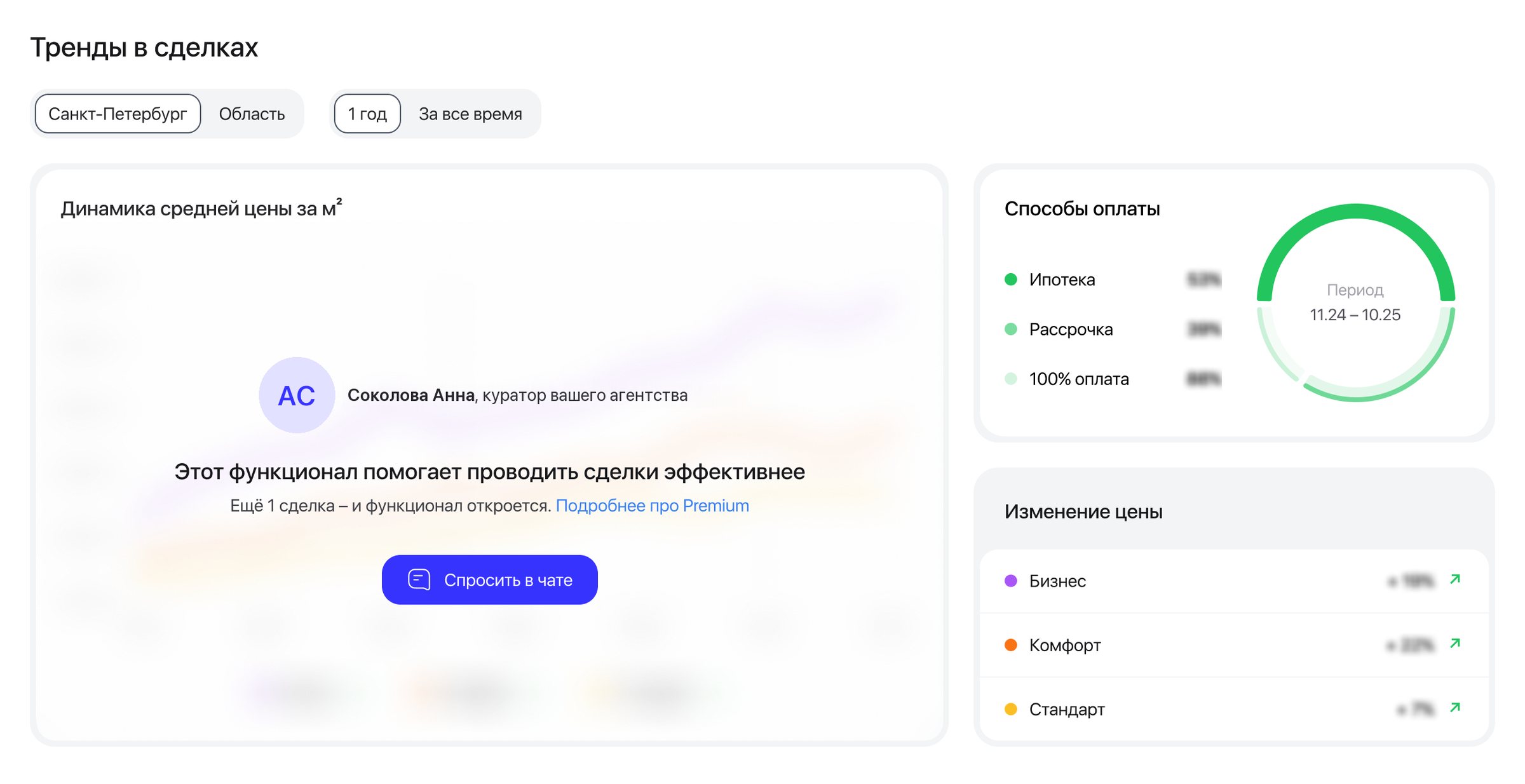Click the pale green 100% оплата legend dot
The image size is (1525, 784).
1011,379
